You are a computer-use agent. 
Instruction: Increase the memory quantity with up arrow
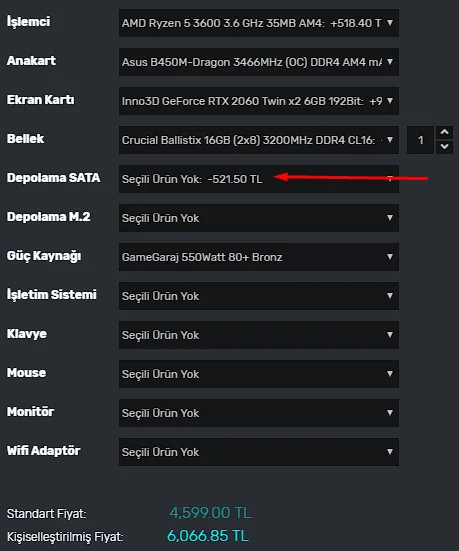pos(445,132)
